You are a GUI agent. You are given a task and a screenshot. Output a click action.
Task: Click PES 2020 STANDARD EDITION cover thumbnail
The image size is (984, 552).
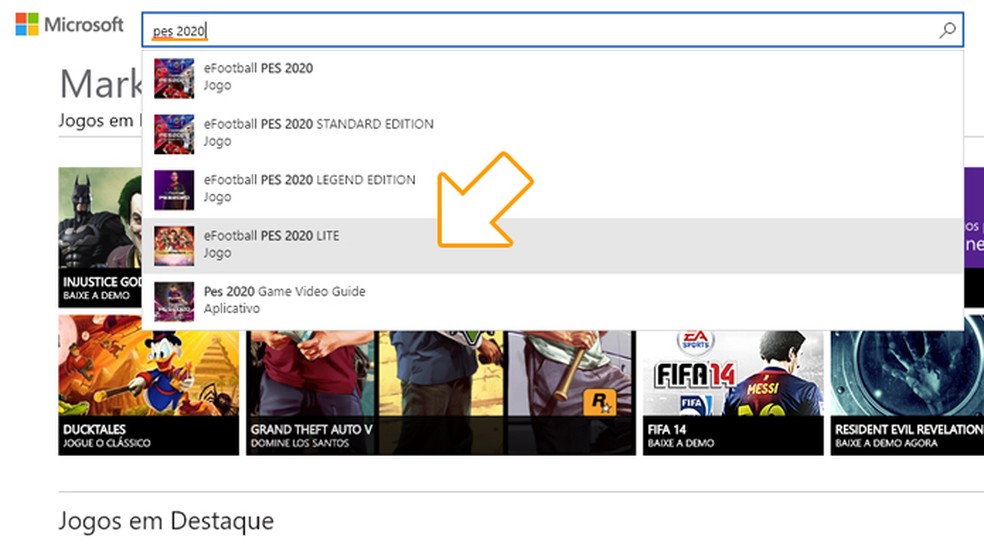[x=174, y=134]
